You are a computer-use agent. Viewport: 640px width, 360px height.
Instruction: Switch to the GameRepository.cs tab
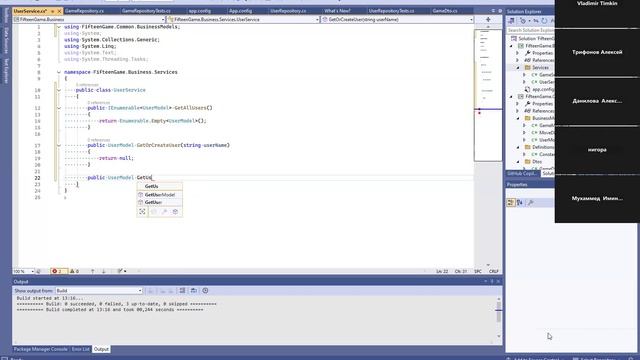[84, 11]
